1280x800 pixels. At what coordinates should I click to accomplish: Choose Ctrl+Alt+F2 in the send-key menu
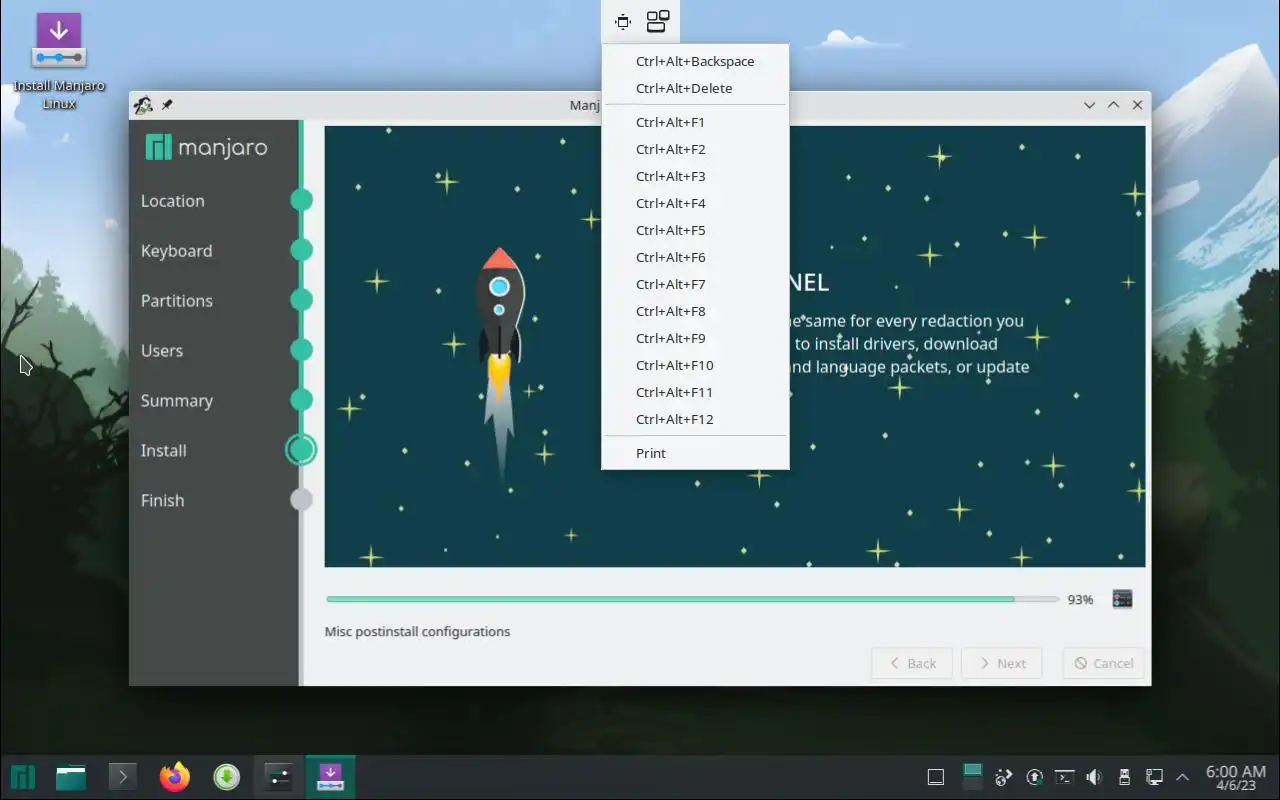click(x=695, y=149)
